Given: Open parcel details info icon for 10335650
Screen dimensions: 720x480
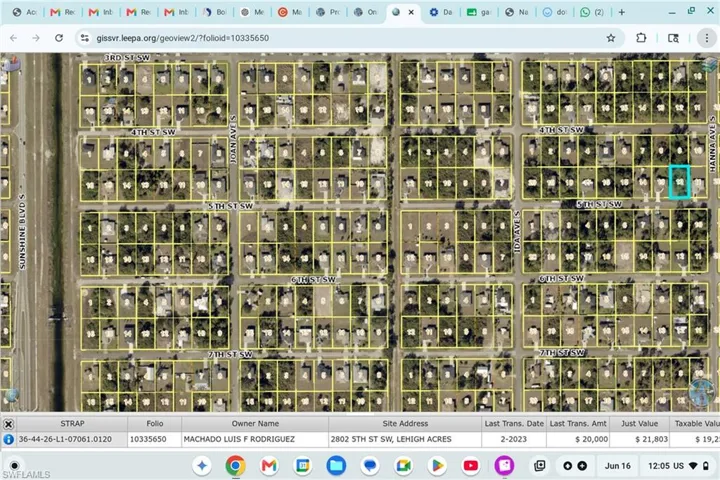Looking at the screenshot, I should (x=8, y=439).
